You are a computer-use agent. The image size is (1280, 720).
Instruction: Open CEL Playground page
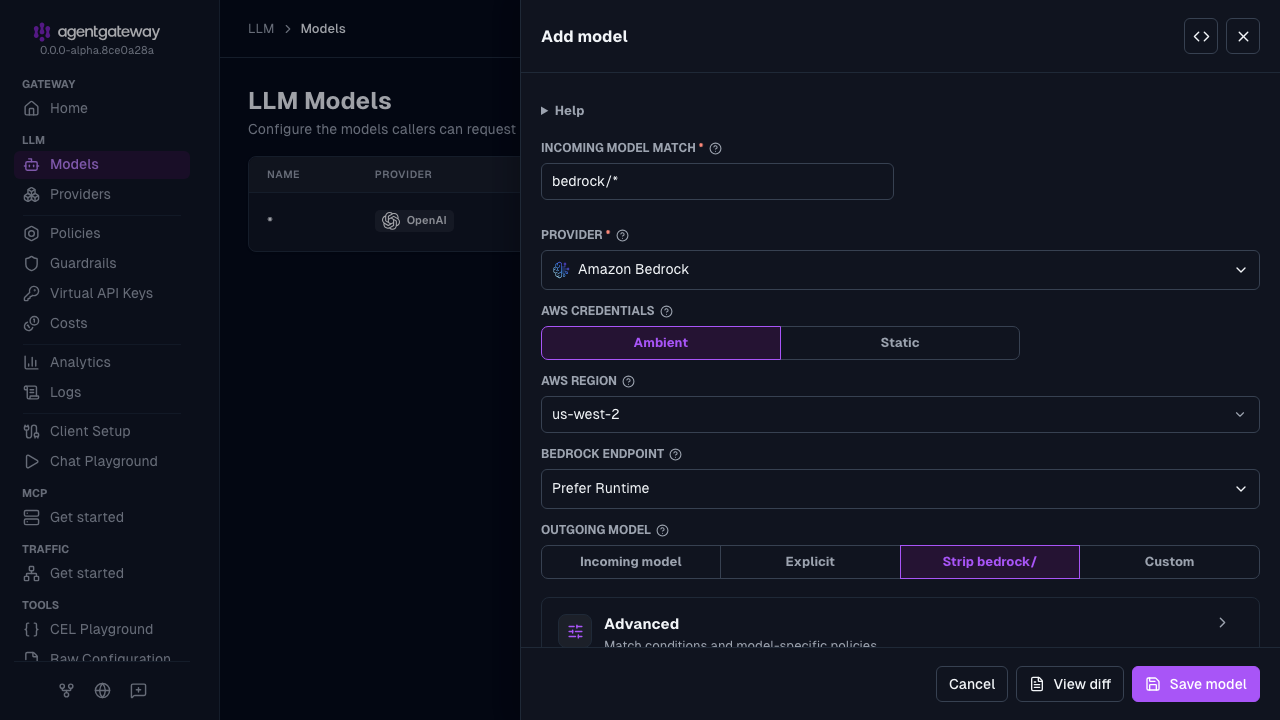pos(102,629)
